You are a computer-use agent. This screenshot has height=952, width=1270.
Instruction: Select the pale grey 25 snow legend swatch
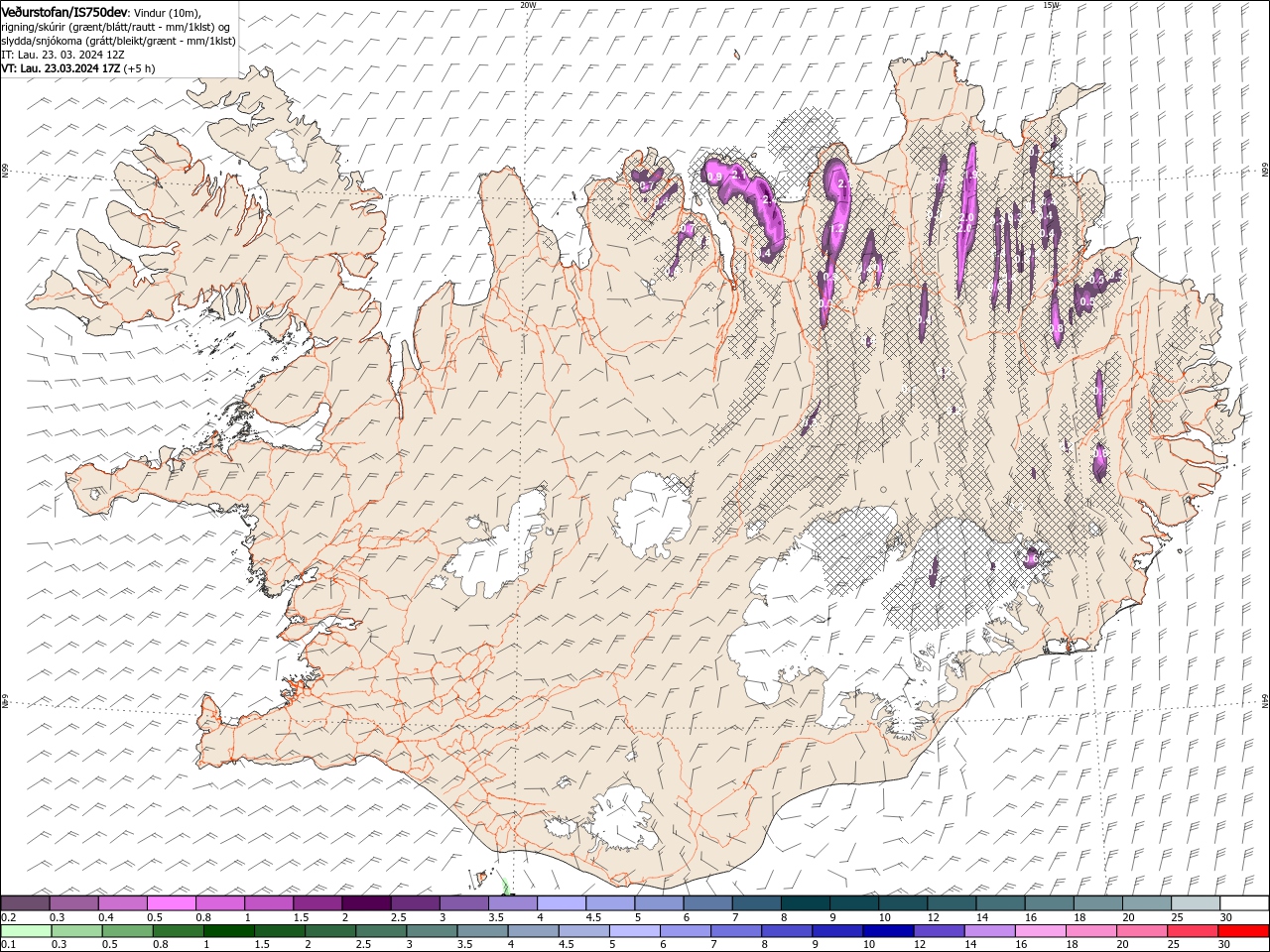click(x=1197, y=903)
